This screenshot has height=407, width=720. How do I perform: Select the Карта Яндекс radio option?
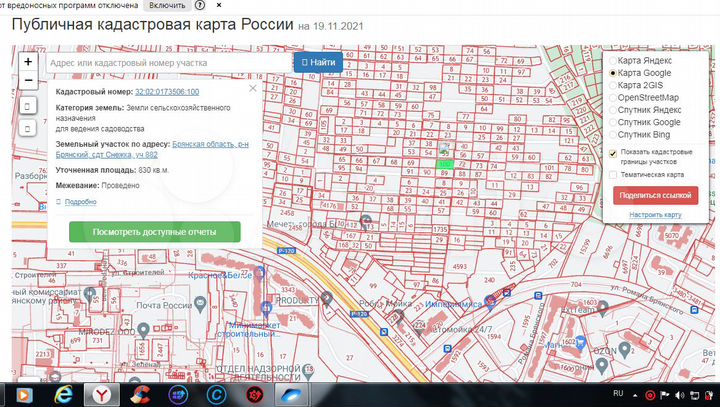613,61
